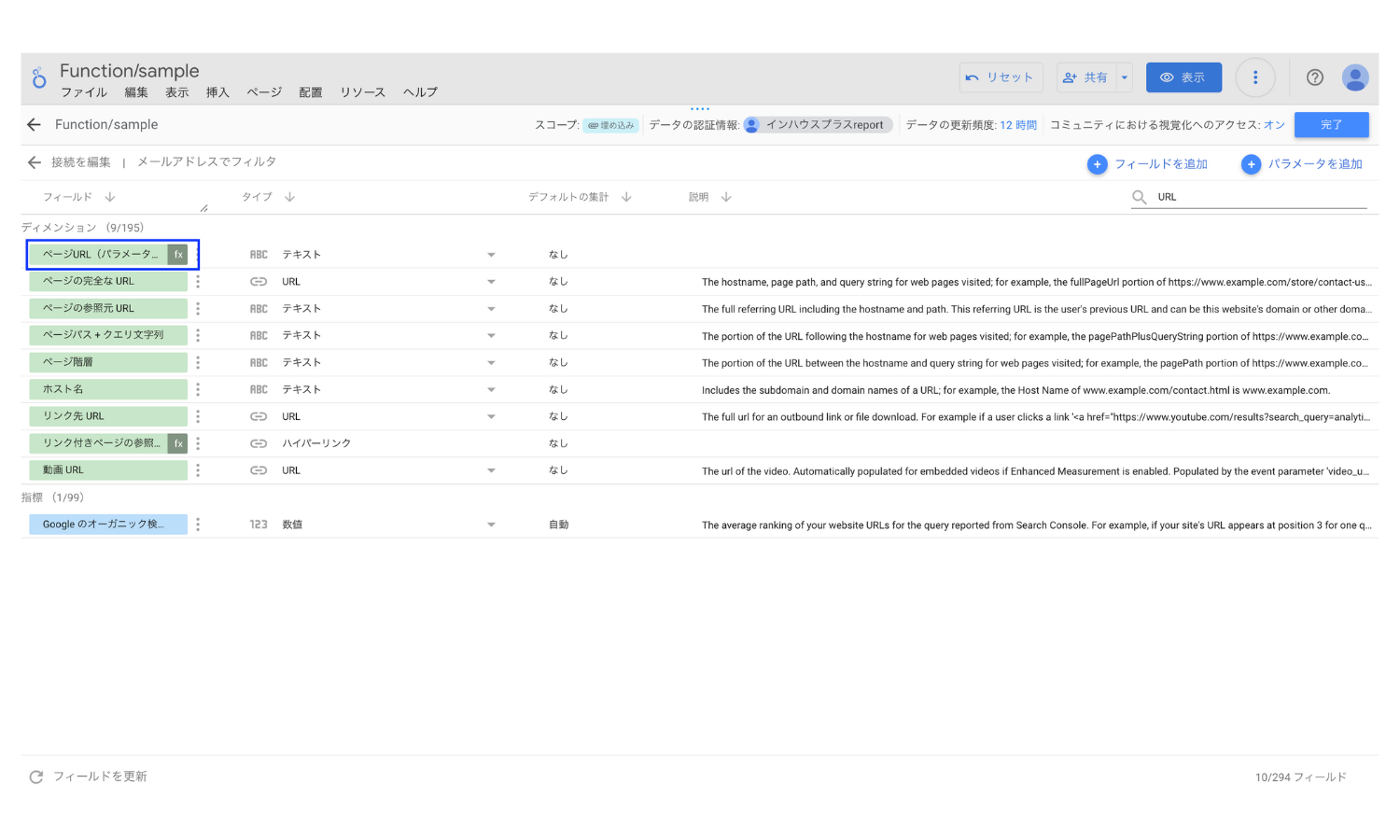
Task: Open the リソース menu
Action: [x=362, y=92]
